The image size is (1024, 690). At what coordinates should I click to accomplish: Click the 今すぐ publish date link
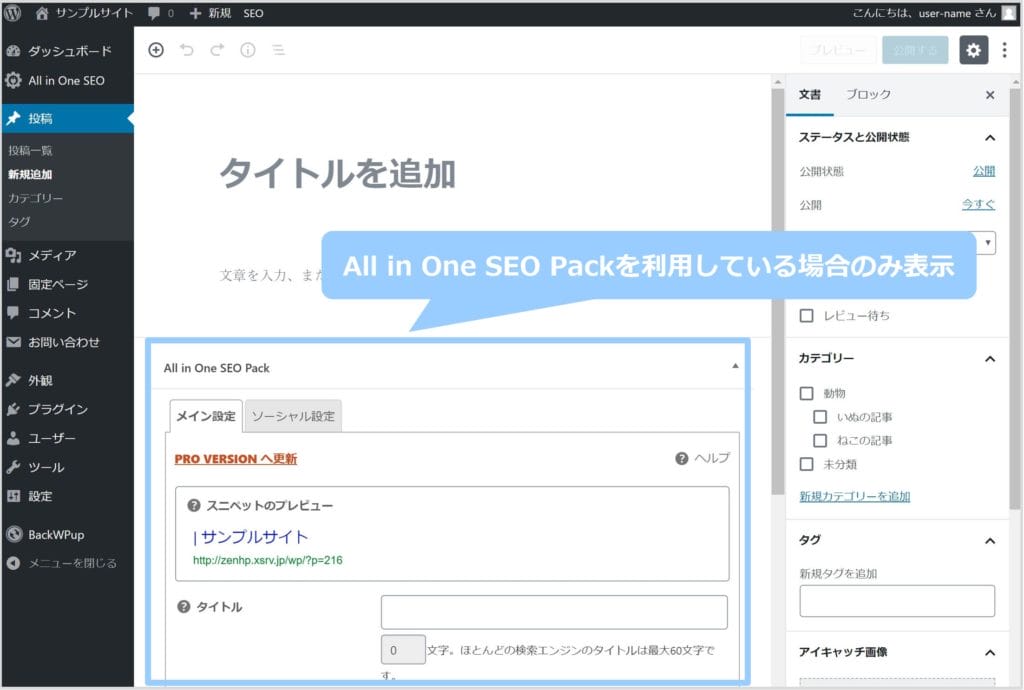tap(978, 204)
